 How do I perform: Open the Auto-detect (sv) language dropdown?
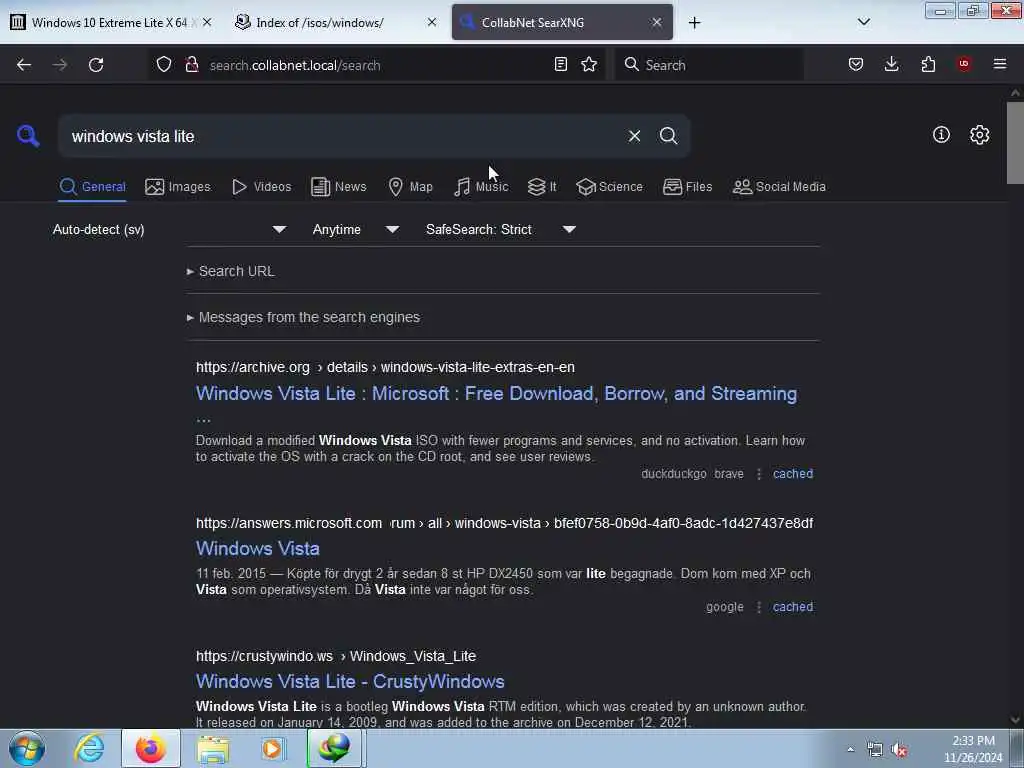[169, 229]
